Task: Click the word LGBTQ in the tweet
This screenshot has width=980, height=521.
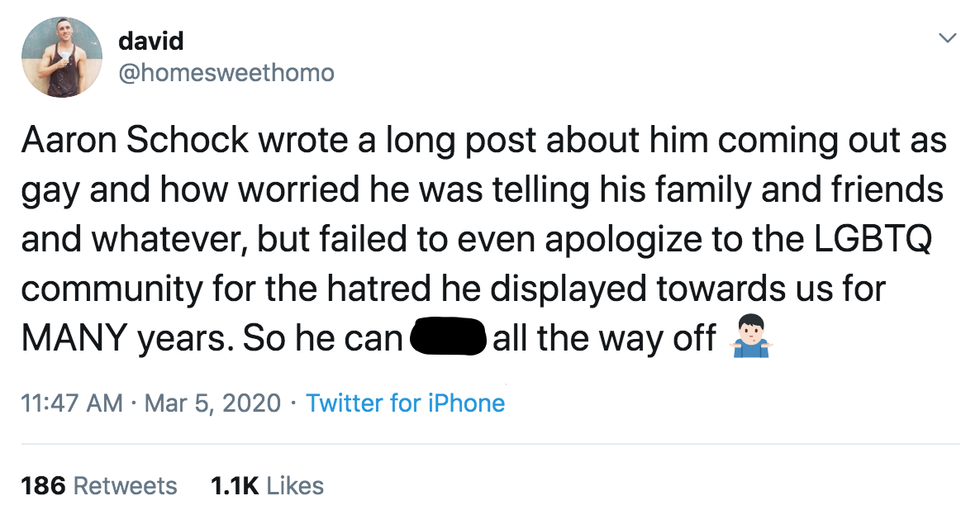Action: pos(880,240)
